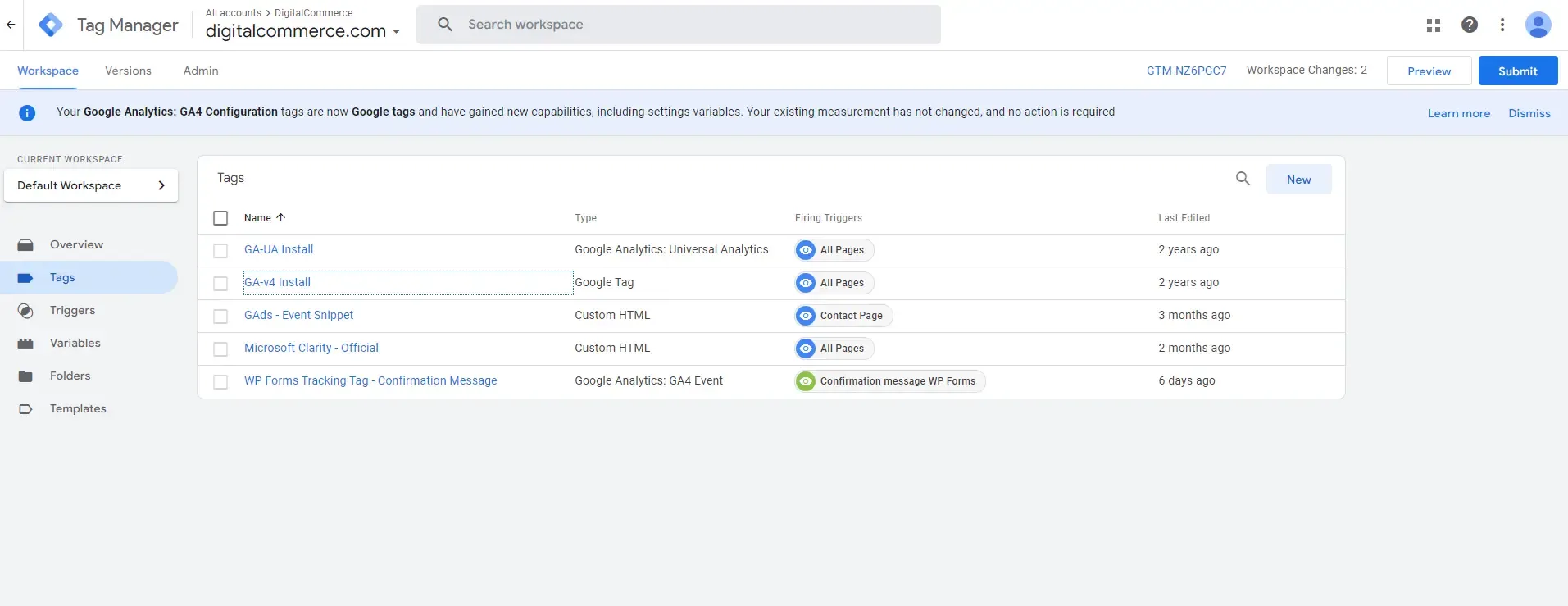Click the Triggers circle icon in sidebar
The width and height of the screenshot is (1568, 606).
click(x=25, y=311)
